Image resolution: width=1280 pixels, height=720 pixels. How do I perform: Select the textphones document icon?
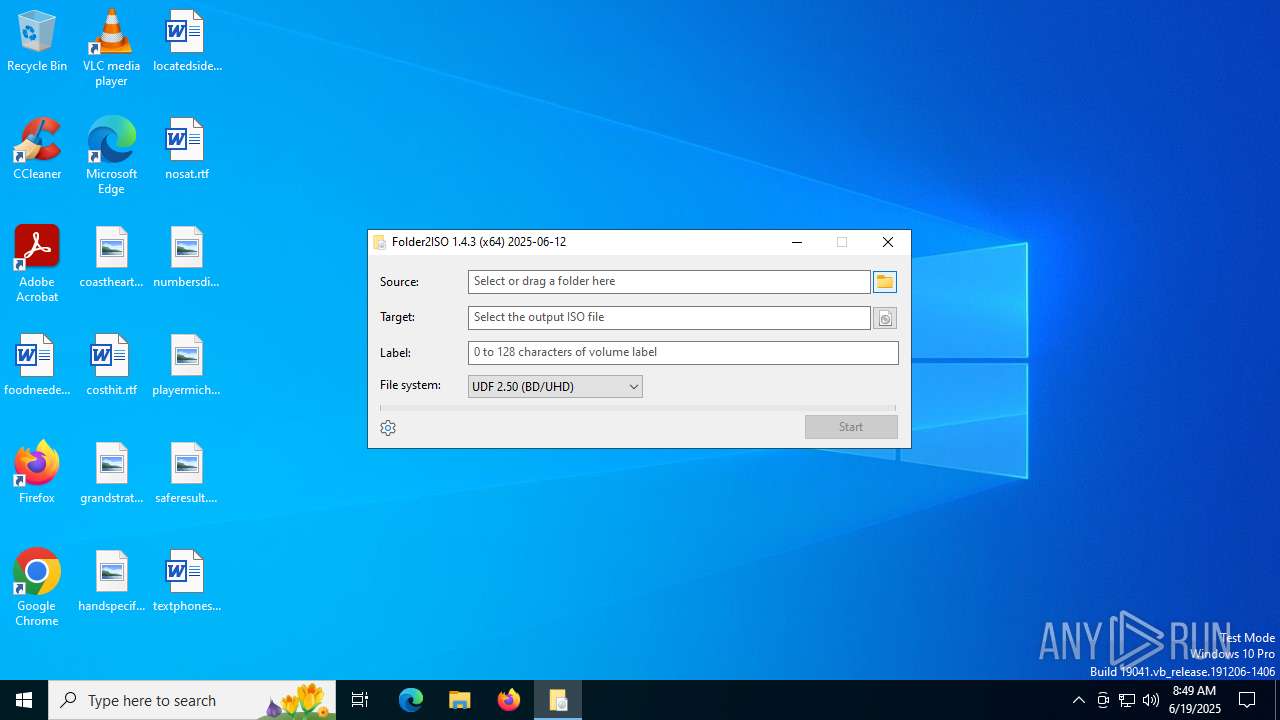point(186,582)
